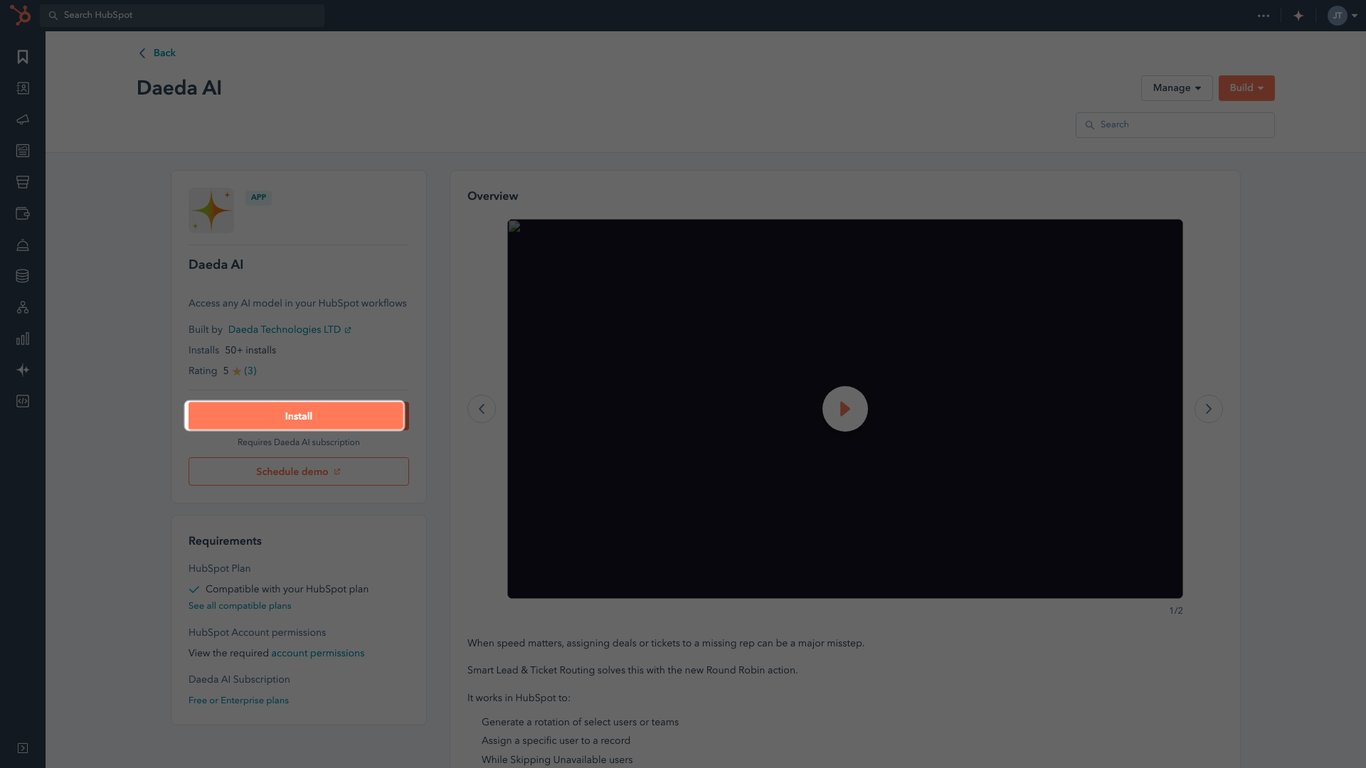Click the Copilot sparkle icon in the top bar
This screenshot has width=1366, height=768.
tap(1297, 14)
